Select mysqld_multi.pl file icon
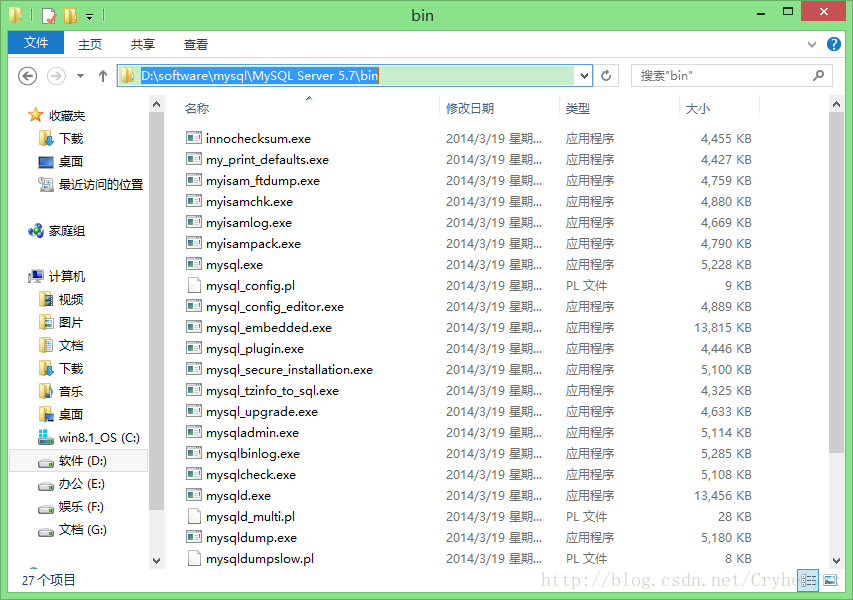 point(194,516)
